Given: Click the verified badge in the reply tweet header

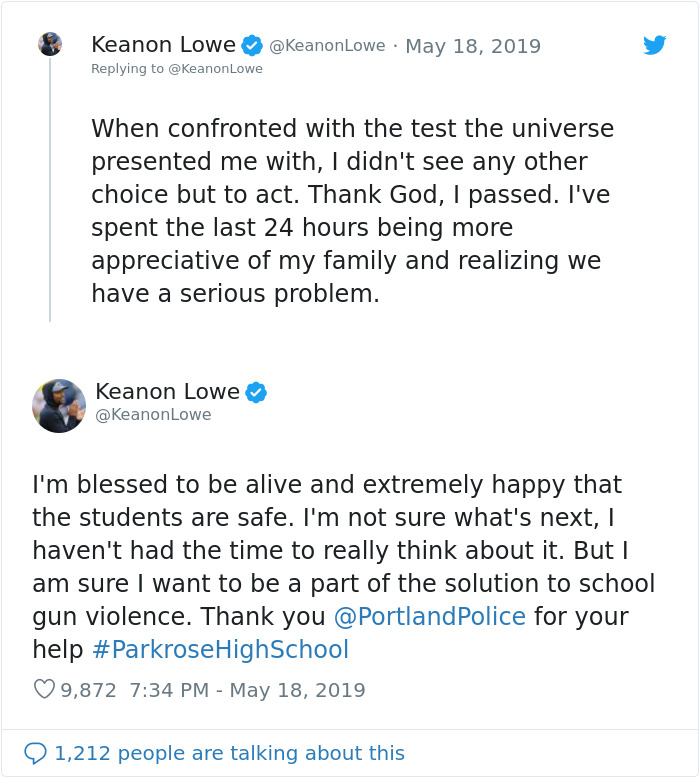Looking at the screenshot, I should tap(252, 45).
